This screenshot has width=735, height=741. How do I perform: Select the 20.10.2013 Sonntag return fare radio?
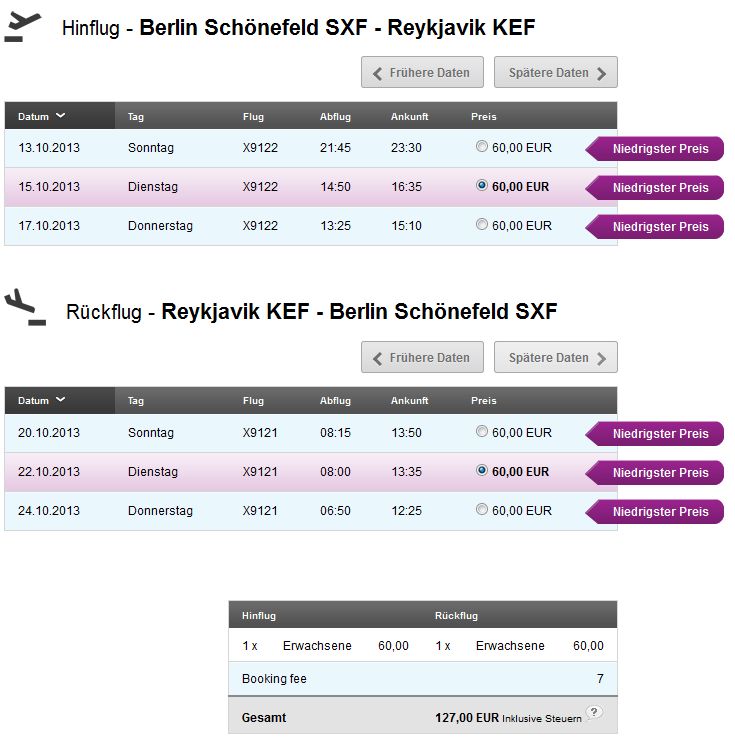pos(482,431)
